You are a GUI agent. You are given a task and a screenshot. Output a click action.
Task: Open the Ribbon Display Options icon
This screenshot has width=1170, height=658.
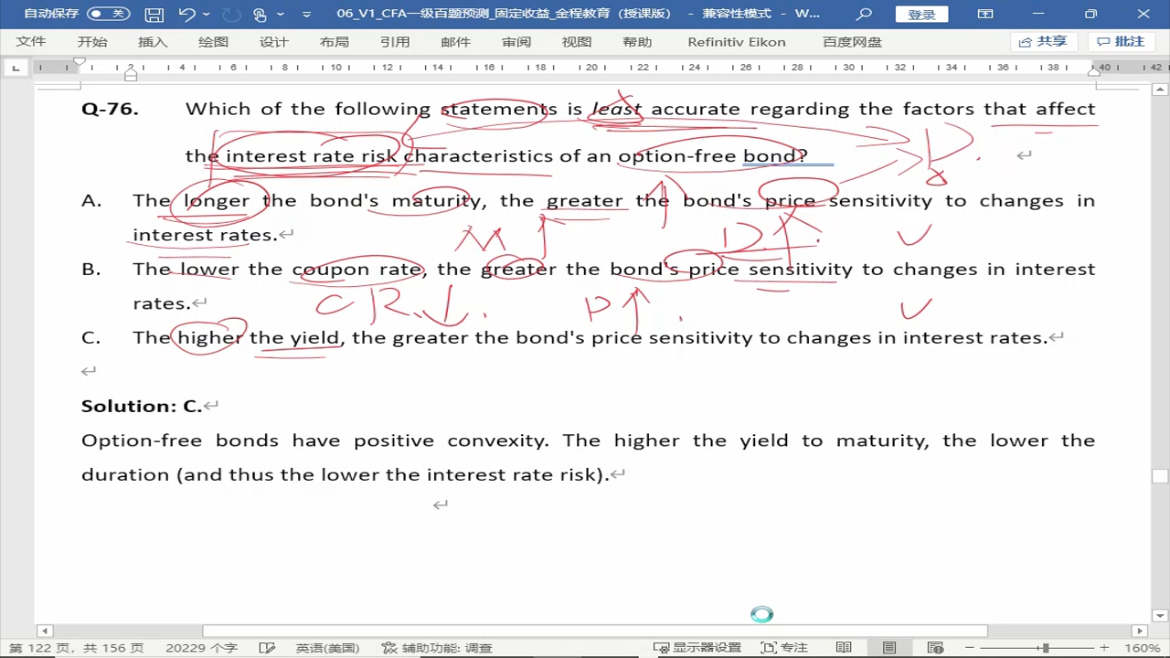(985, 14)
